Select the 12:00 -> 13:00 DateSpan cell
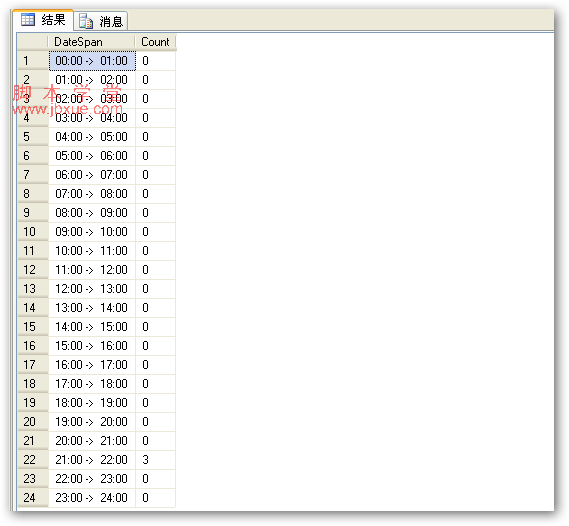 pos(92,289)
